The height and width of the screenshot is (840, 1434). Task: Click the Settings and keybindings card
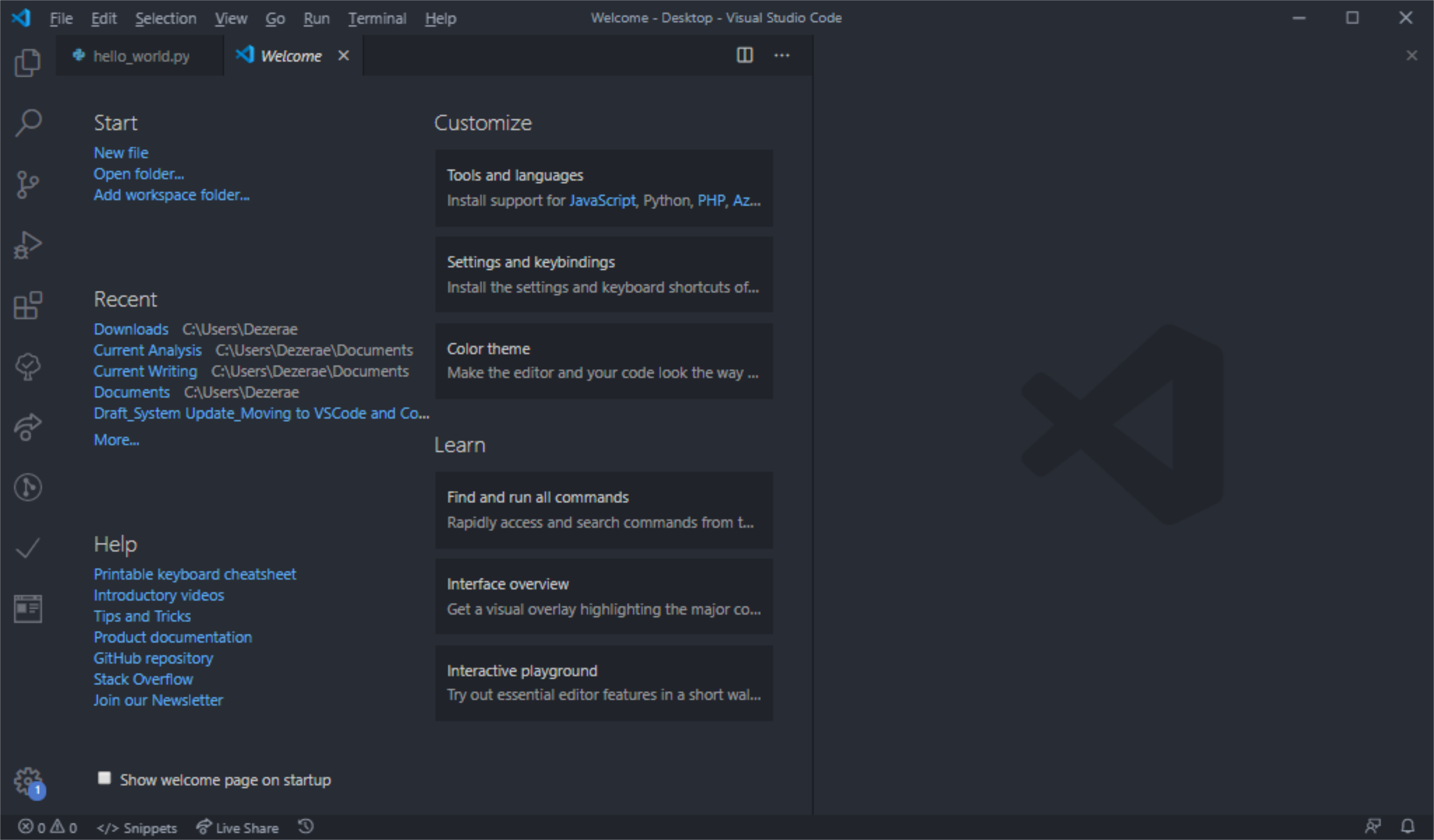[604, 275]
